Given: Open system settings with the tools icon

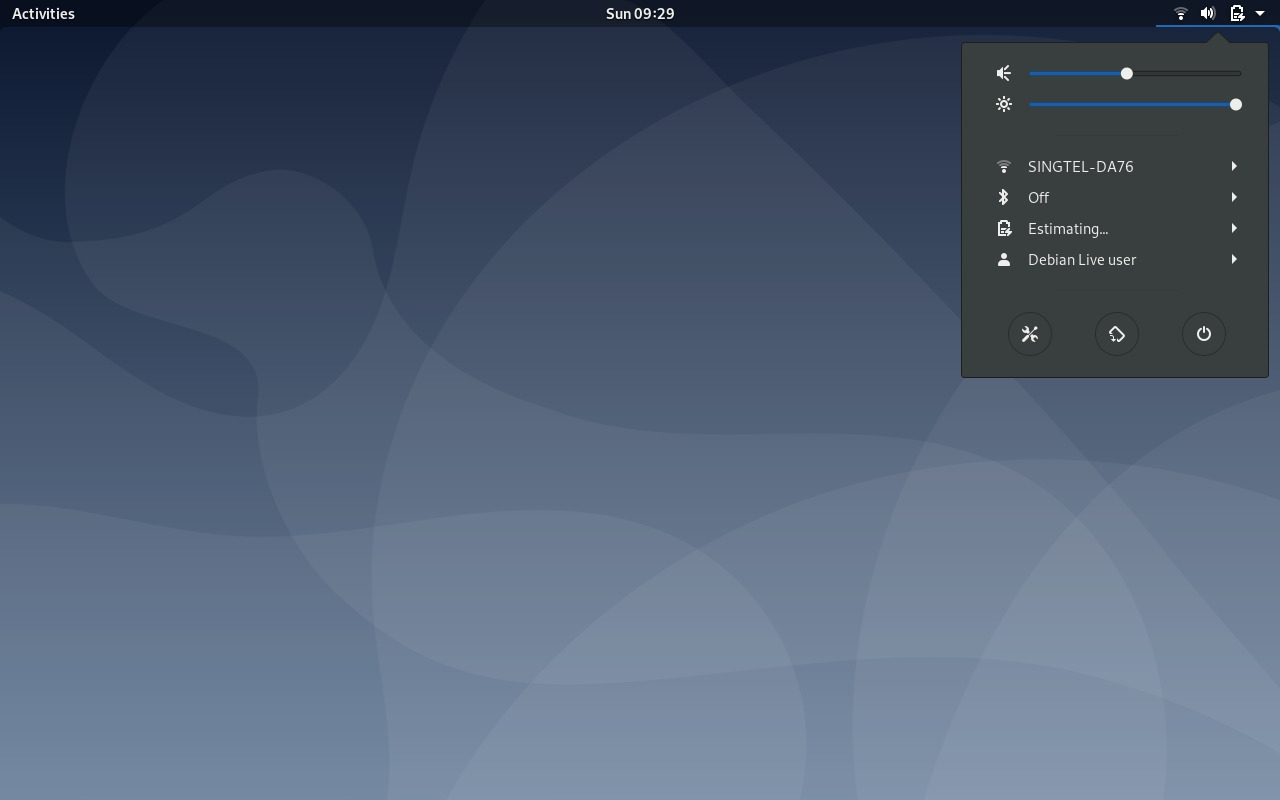Looking at the screenshot, I should click(x=1030, y=334).
